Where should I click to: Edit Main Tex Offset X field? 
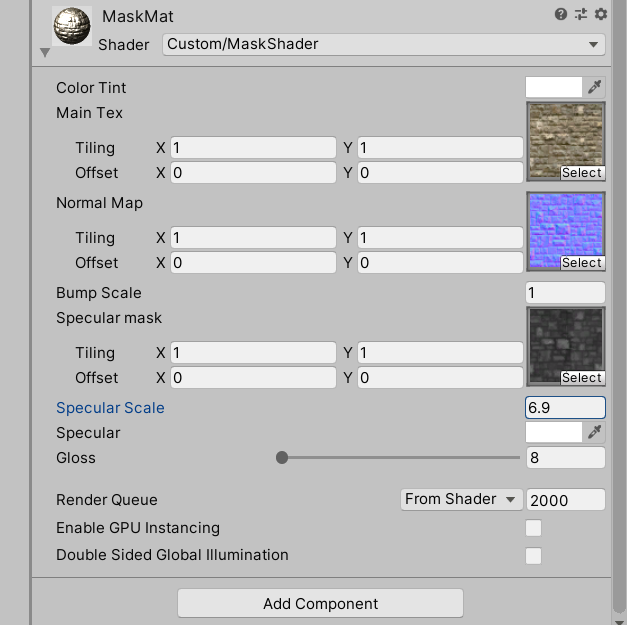pyautogui.click(x=253, y=173)
